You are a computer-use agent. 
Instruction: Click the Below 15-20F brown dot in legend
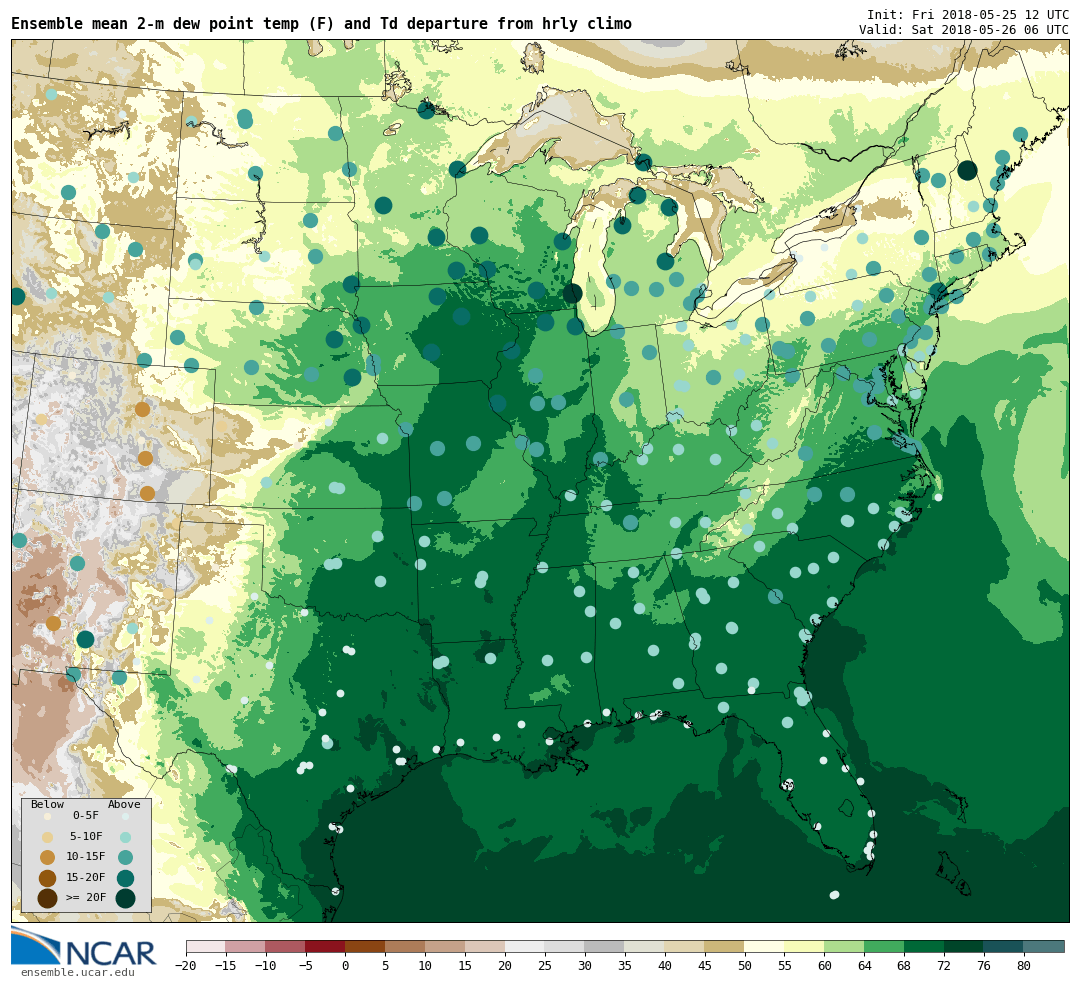coord(48,878)
